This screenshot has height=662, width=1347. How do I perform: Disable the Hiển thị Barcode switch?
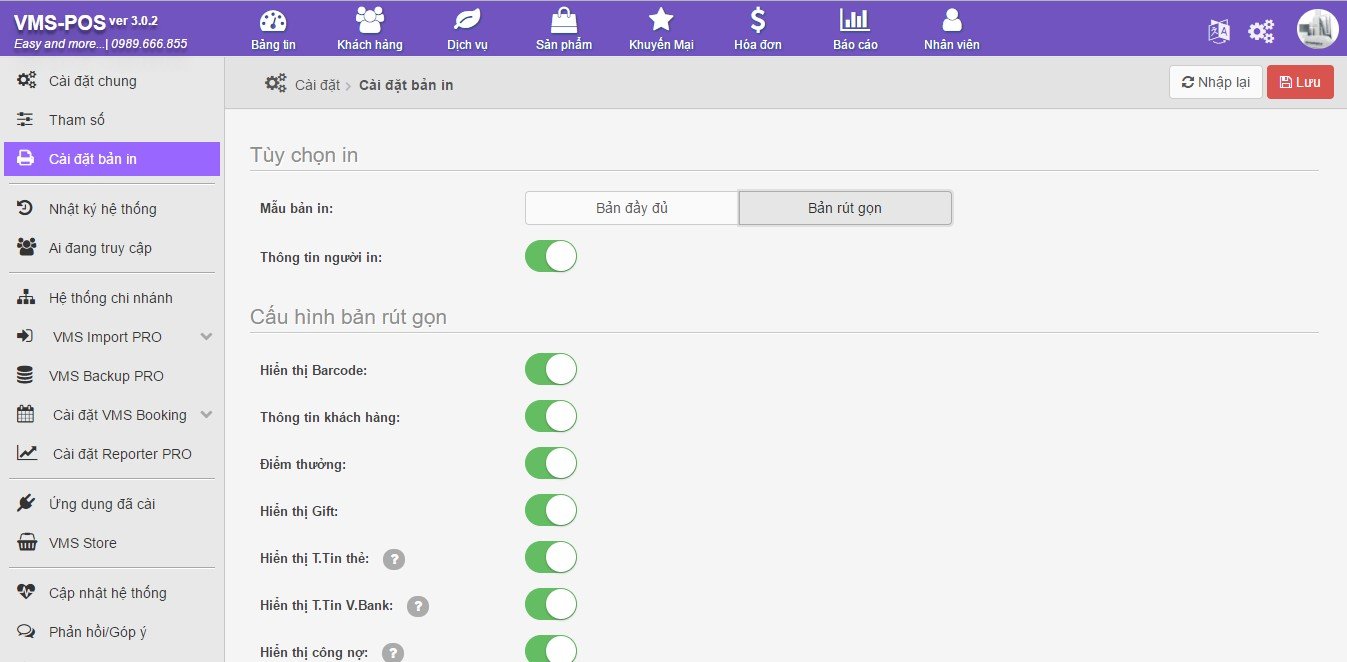pos(551,369)
